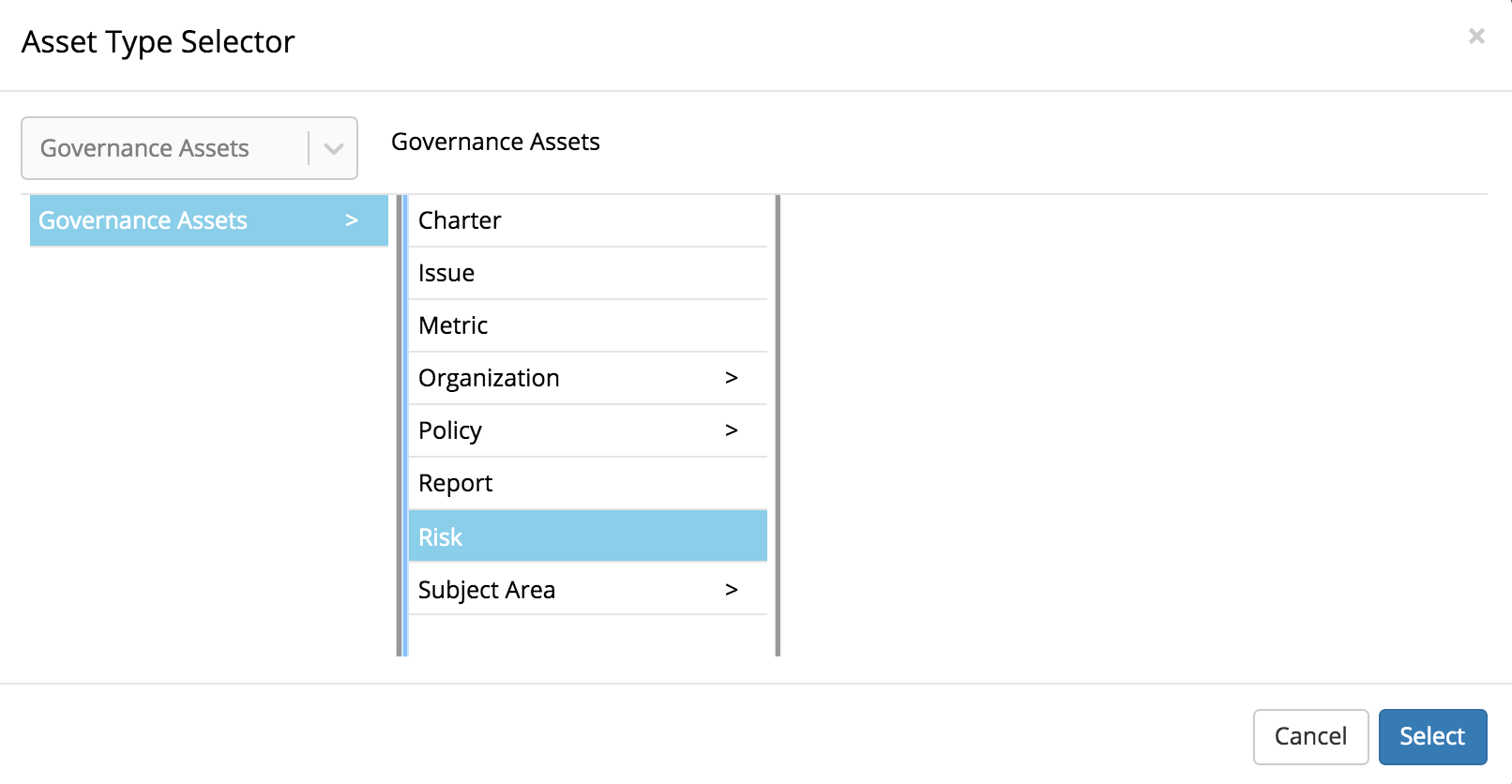Viewport: 1512px width, 784px height.
Task: Confirm with the Select button
Action: [x=1432, y=736]
